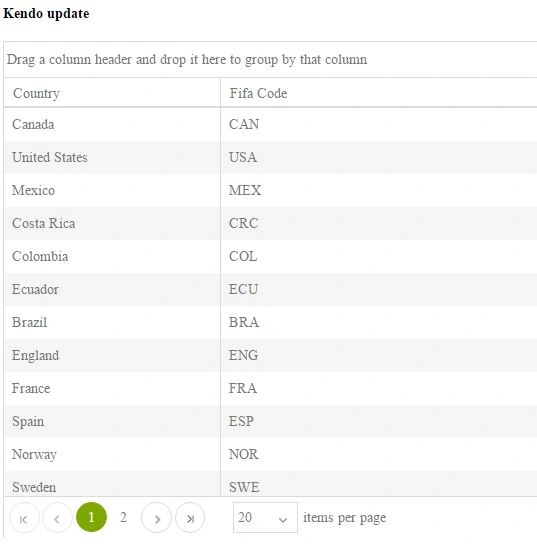Click the group-by drop area at the top
This screenshot has width=537, height=544.
pos(271,59)
